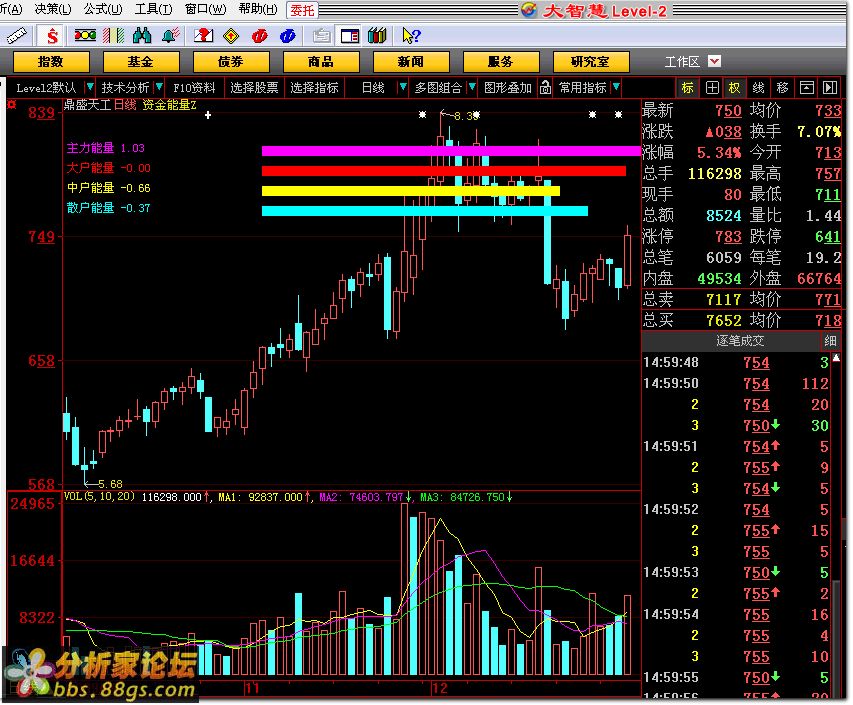Toggle the 权 rights adjustment button
The image size is (853, 705).
[x=734, y=88]
